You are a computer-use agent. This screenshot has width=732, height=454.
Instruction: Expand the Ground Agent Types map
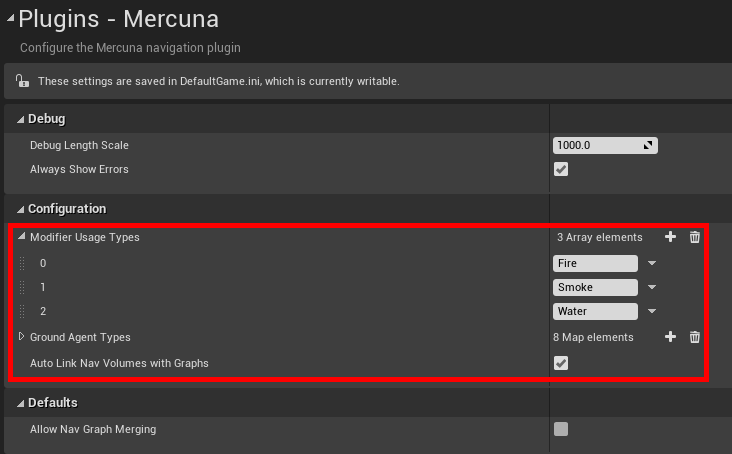[22, 337]
